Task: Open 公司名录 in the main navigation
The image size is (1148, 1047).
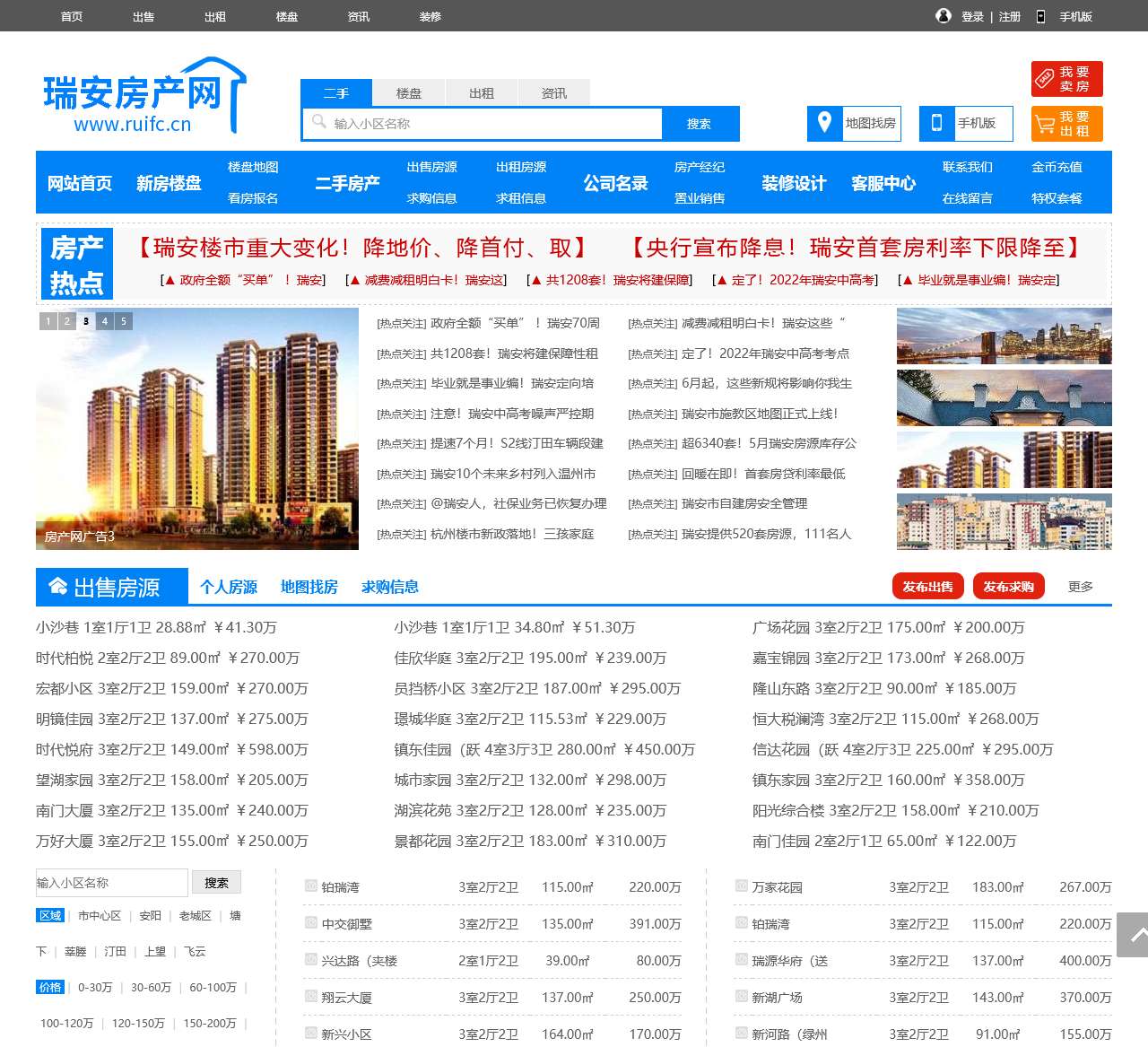Action: [x=616, y=183]
